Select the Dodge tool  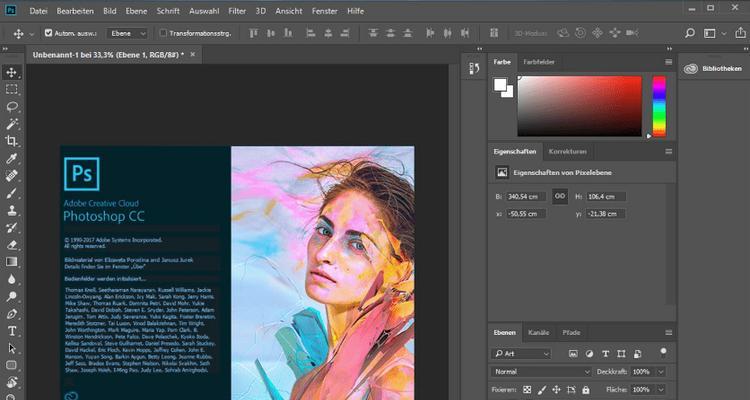(x=11, y=297)
